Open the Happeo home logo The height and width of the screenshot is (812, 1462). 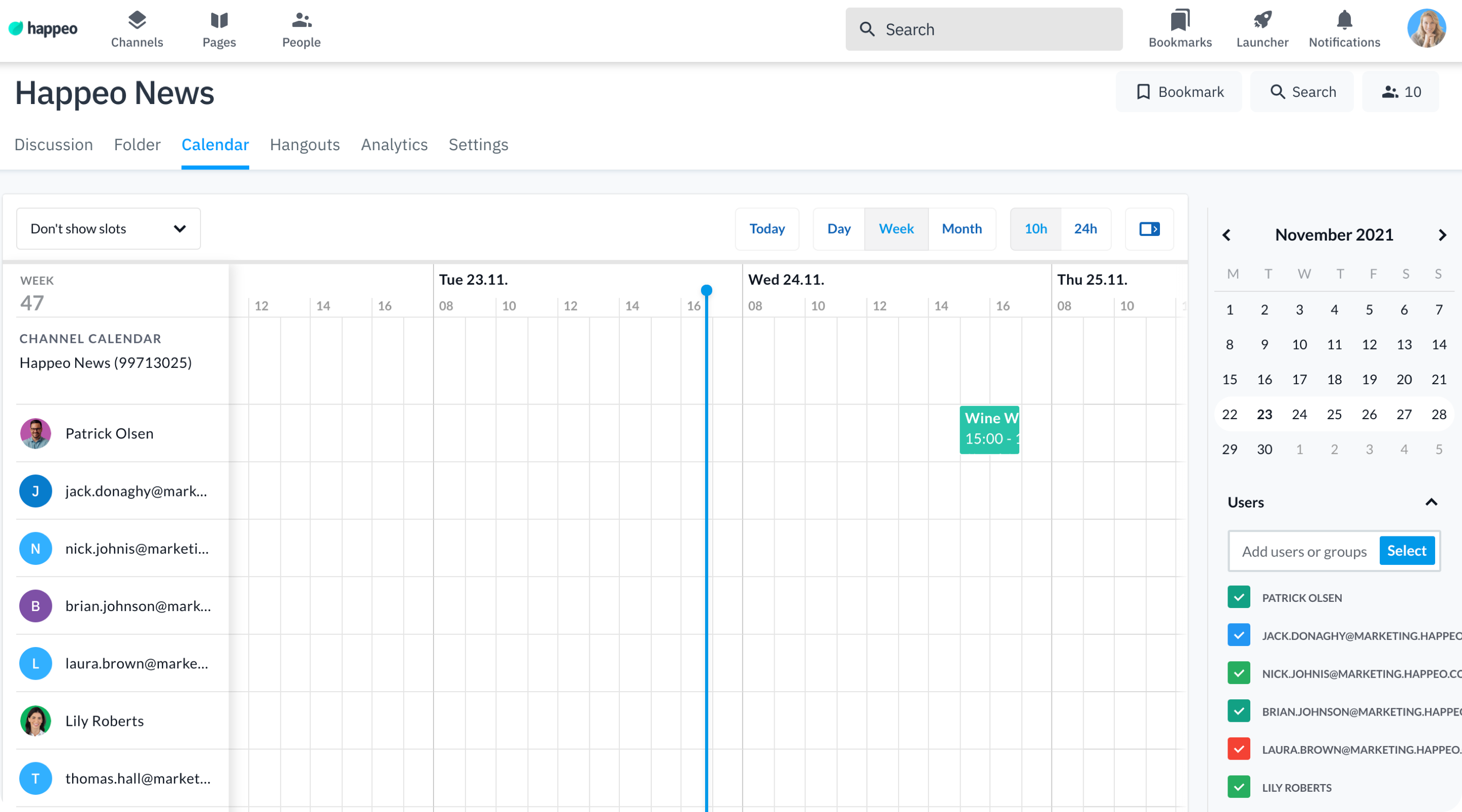coord(43,28)
